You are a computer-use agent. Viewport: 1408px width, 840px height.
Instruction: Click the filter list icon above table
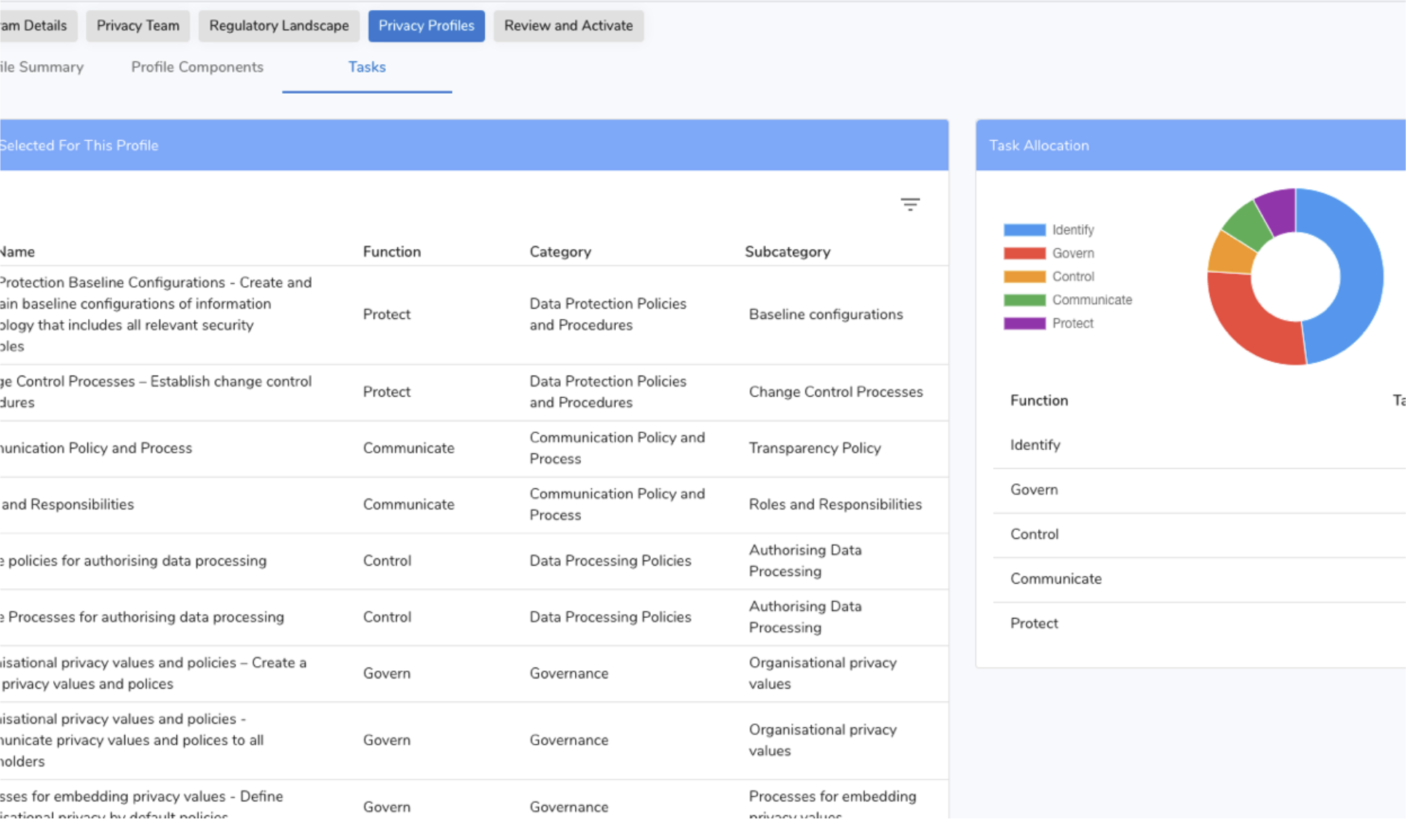pyautogui.click(x=909, y=204)
